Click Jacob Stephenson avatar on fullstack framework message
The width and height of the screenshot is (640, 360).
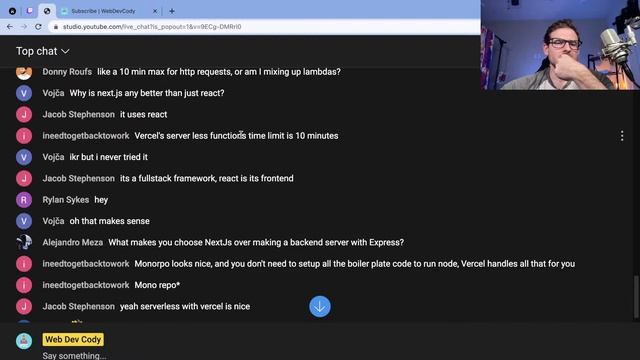point(24,178)
